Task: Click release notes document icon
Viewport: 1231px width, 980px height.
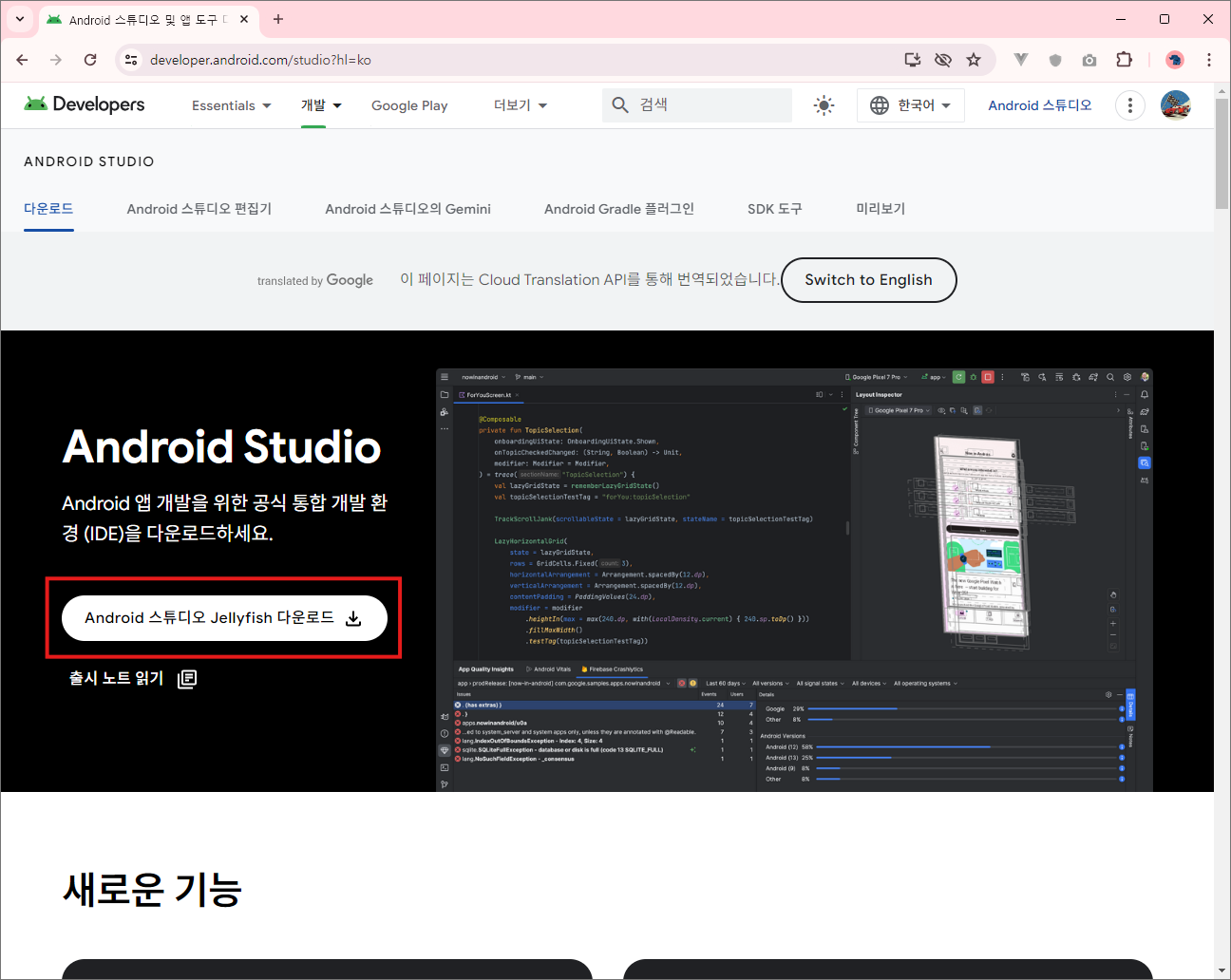Action: pyautogui.click(x=187, y=678)
